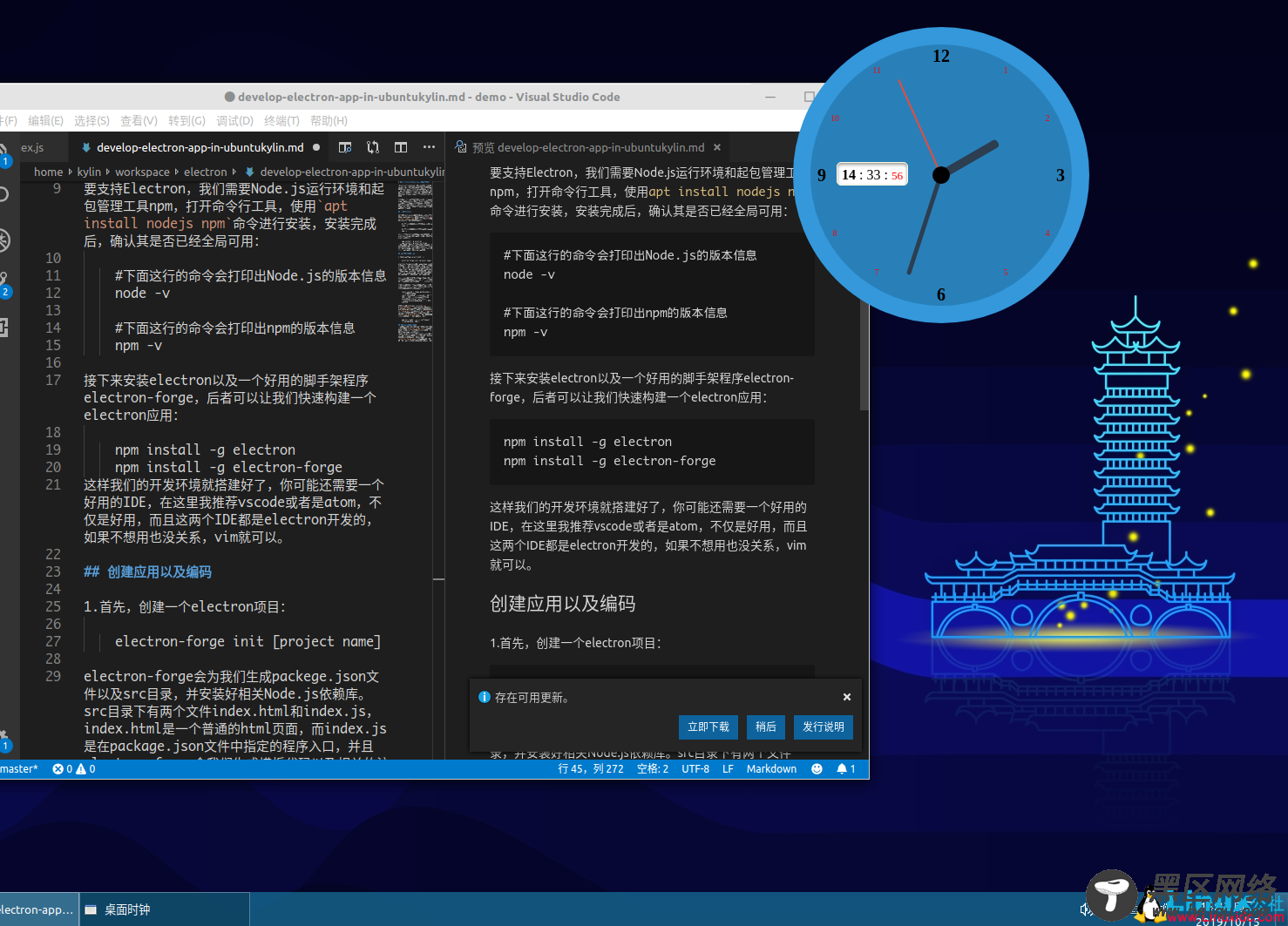Image resolution: width=1288 pixels, height=926 pixels.
Task: Open the 转到(G) menu
Action: [x=186, y=121]
